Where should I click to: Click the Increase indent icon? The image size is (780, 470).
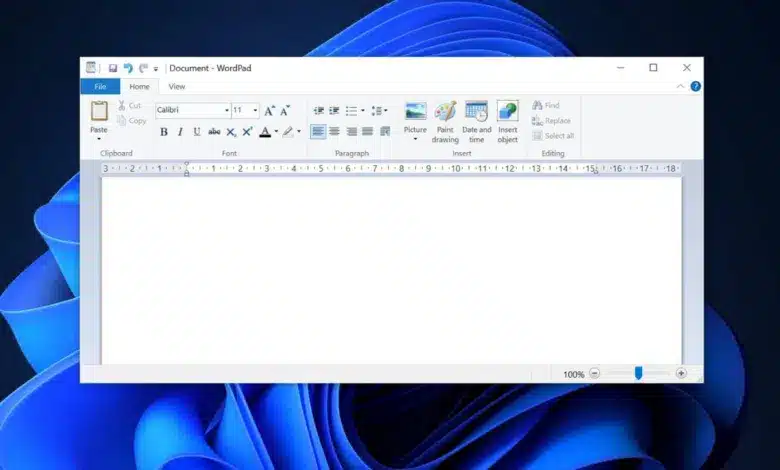click(334, 110)
